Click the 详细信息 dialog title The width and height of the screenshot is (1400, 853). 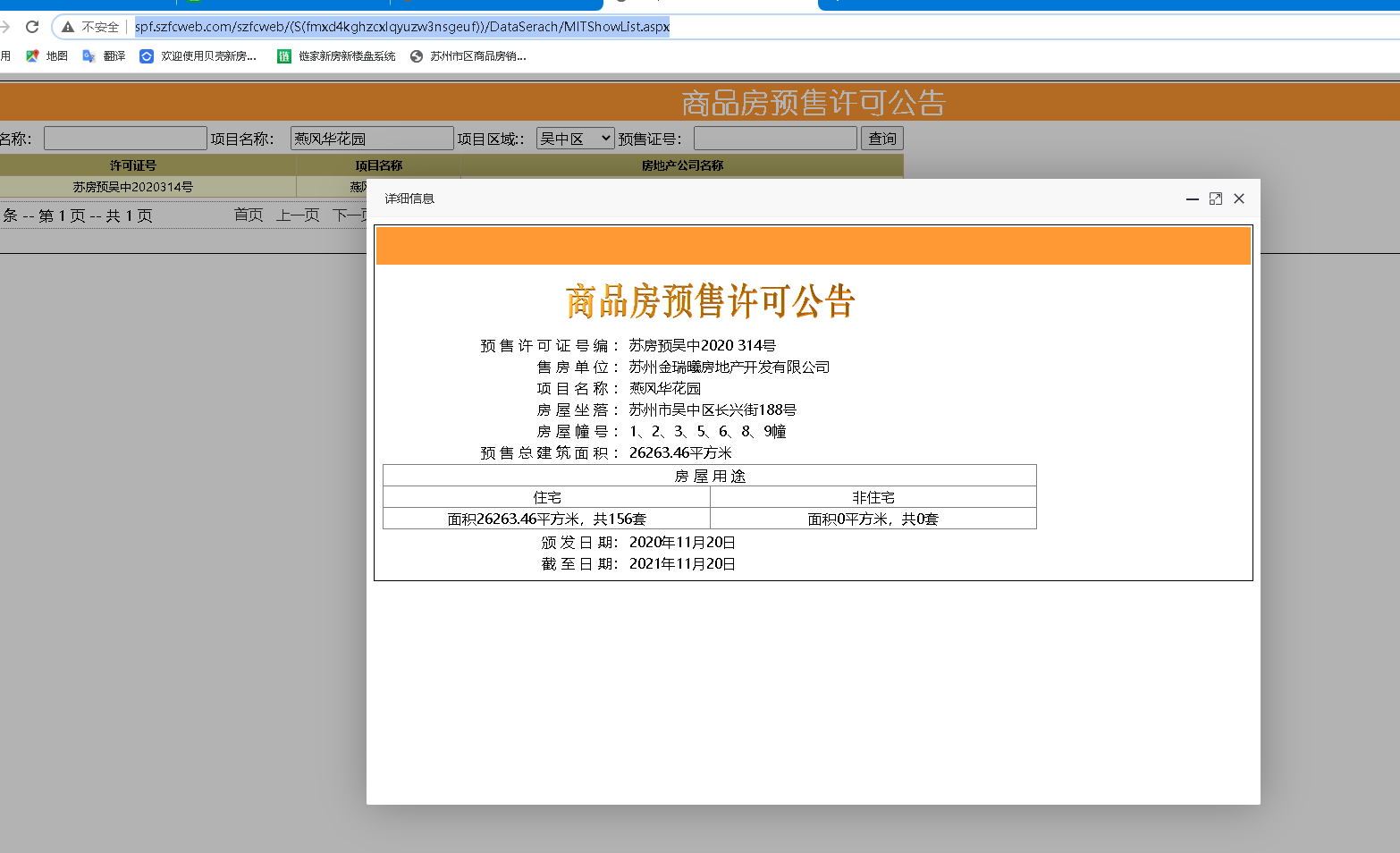click(x=409, y=198)
